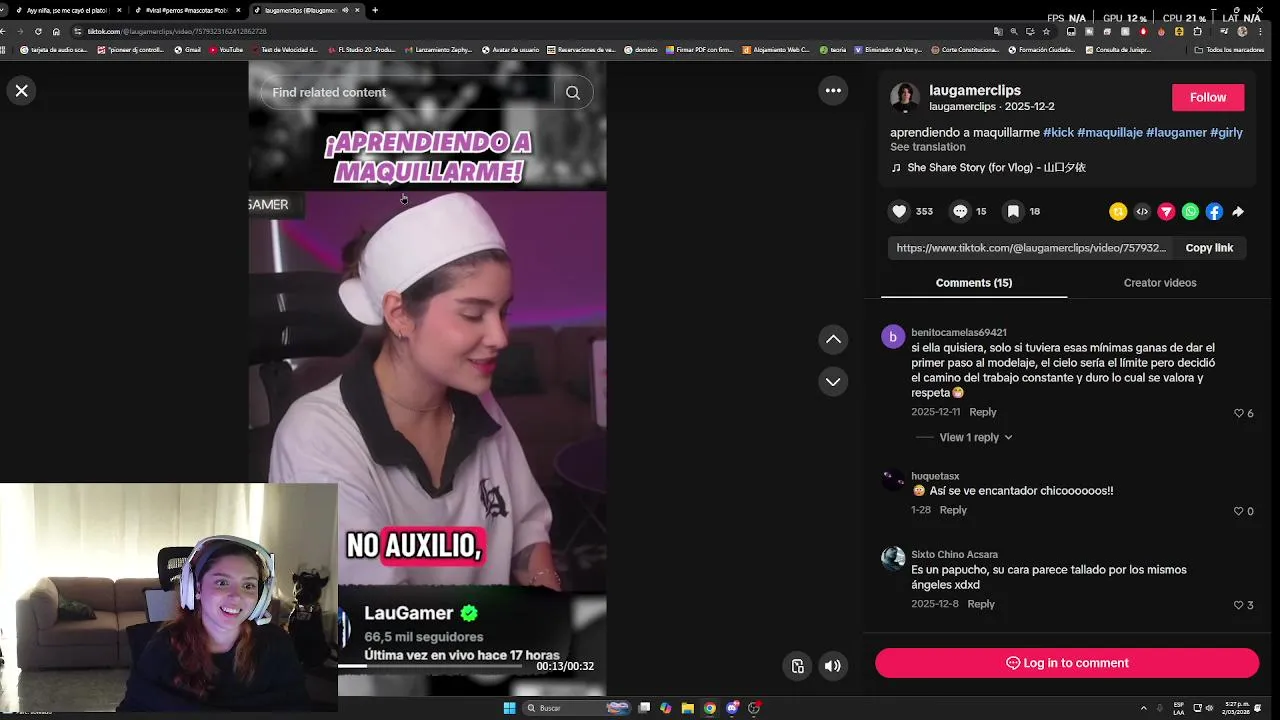Open the #maquillaje hashtag
This screenshot has height=720, width=1280.
pyautogui.click(x=1110, y=132)
